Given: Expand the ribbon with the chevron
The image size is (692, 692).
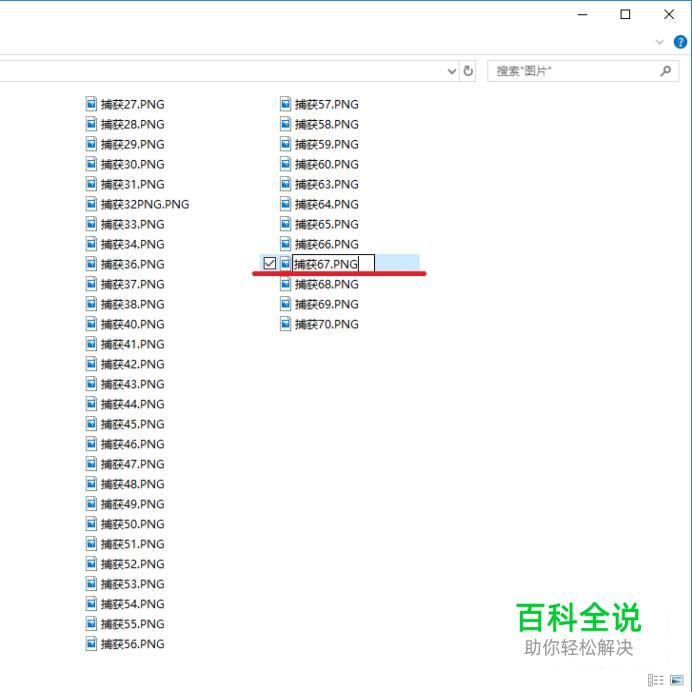Looking at the screenshot, I should 660,42.
